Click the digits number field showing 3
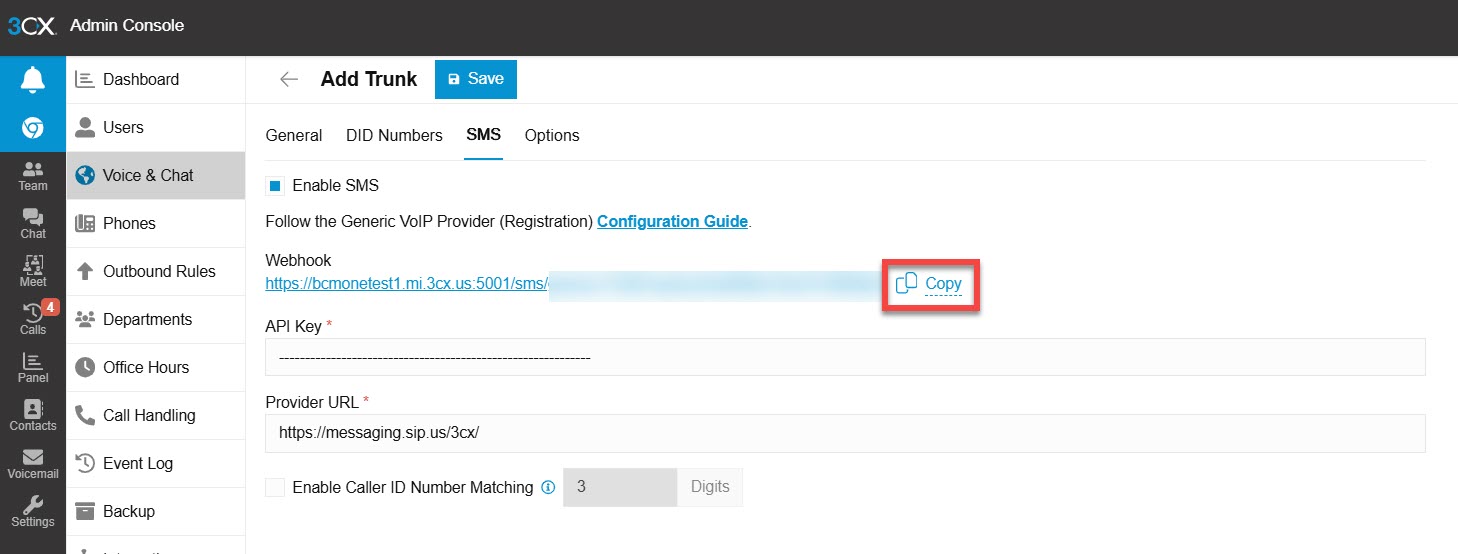 point(621,487)
